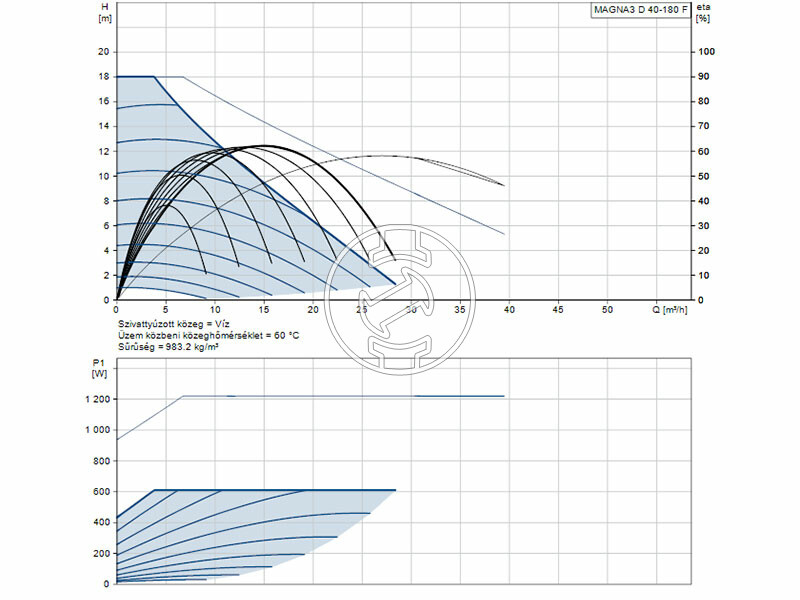Click the 90 tick on the eta axis

(705, 76)
